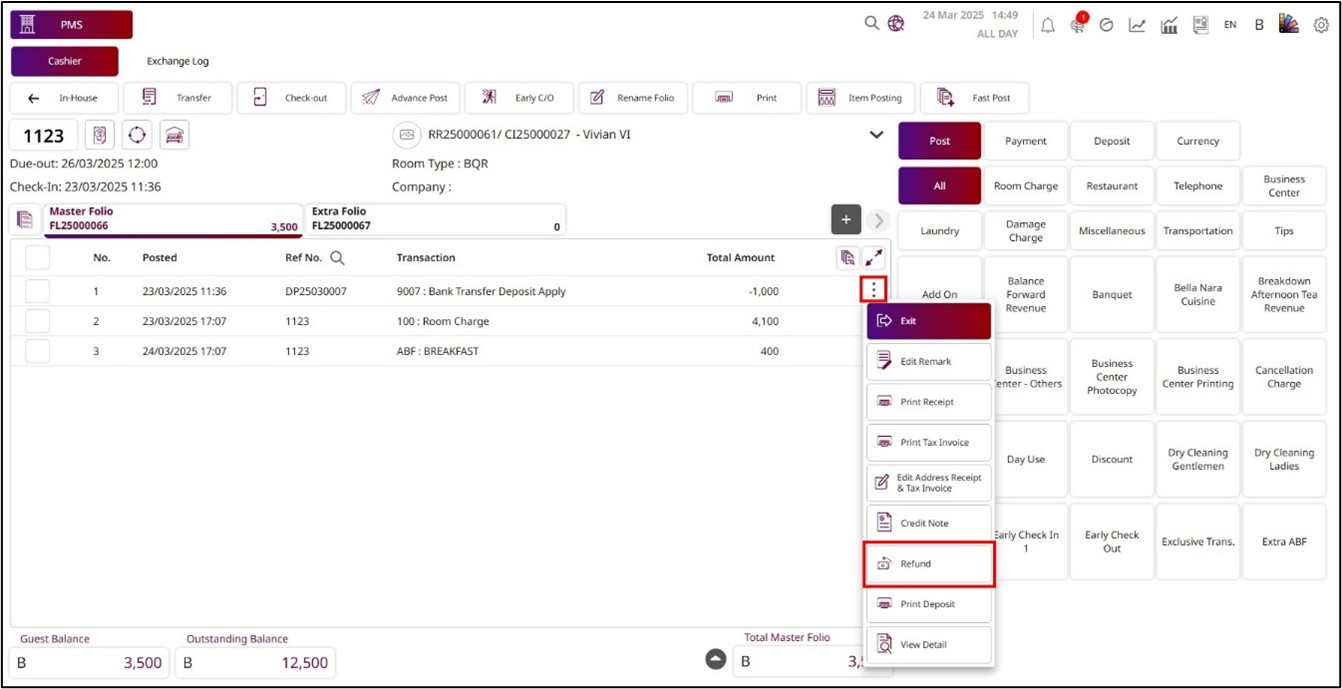
Task: Click the three-dot menu icon for row 1
Action: [874, 290]
